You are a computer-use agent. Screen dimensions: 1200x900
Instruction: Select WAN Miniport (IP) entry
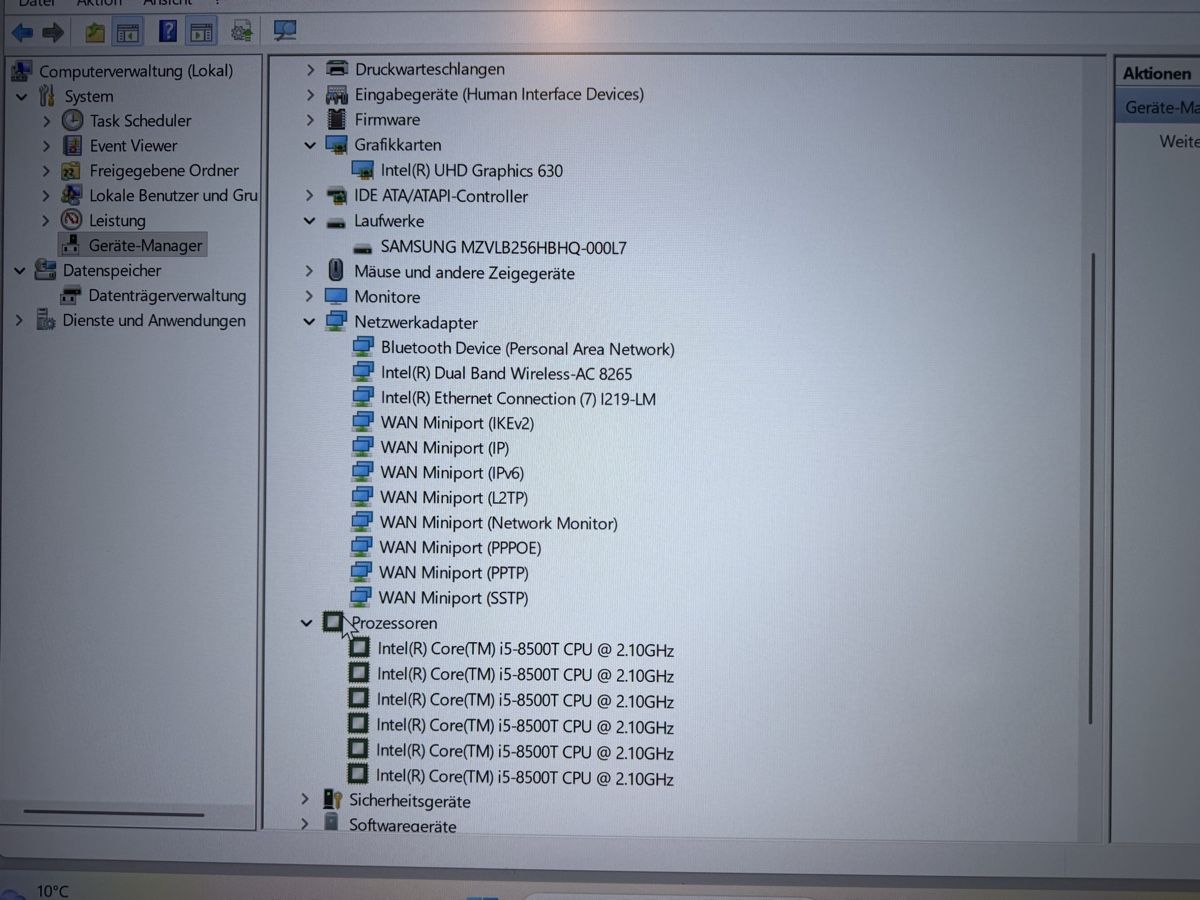click(x=444, y=448)
